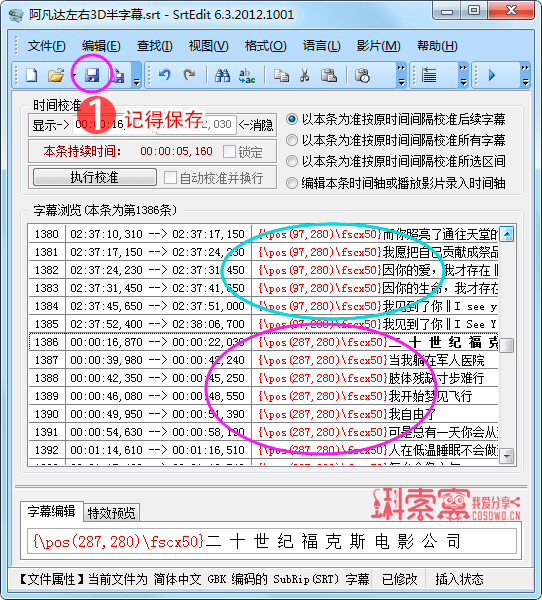Click the Cut scissors icon
The height and width of the screenshot is (600, 542).
click(x=305, y=75)
